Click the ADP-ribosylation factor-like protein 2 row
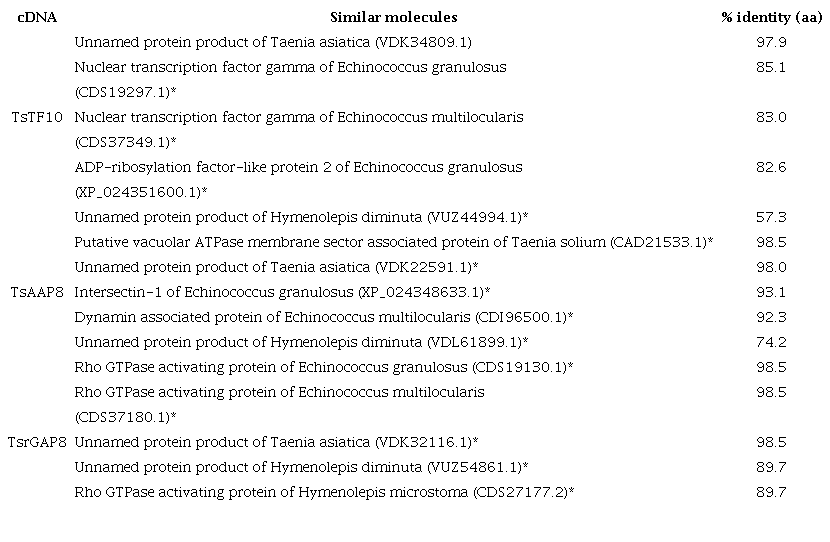This screenshot has height=542, width=830. pos(298,167)
